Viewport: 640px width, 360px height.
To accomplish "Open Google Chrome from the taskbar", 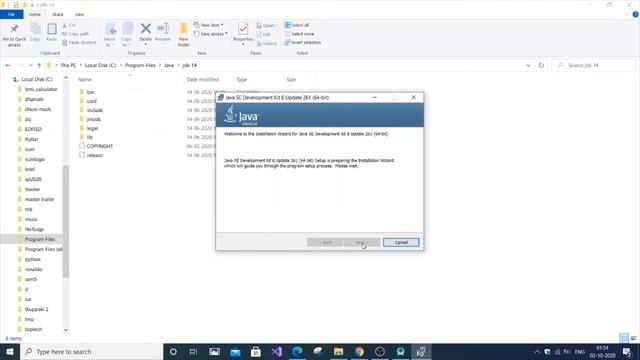I will tap(359, 351).
